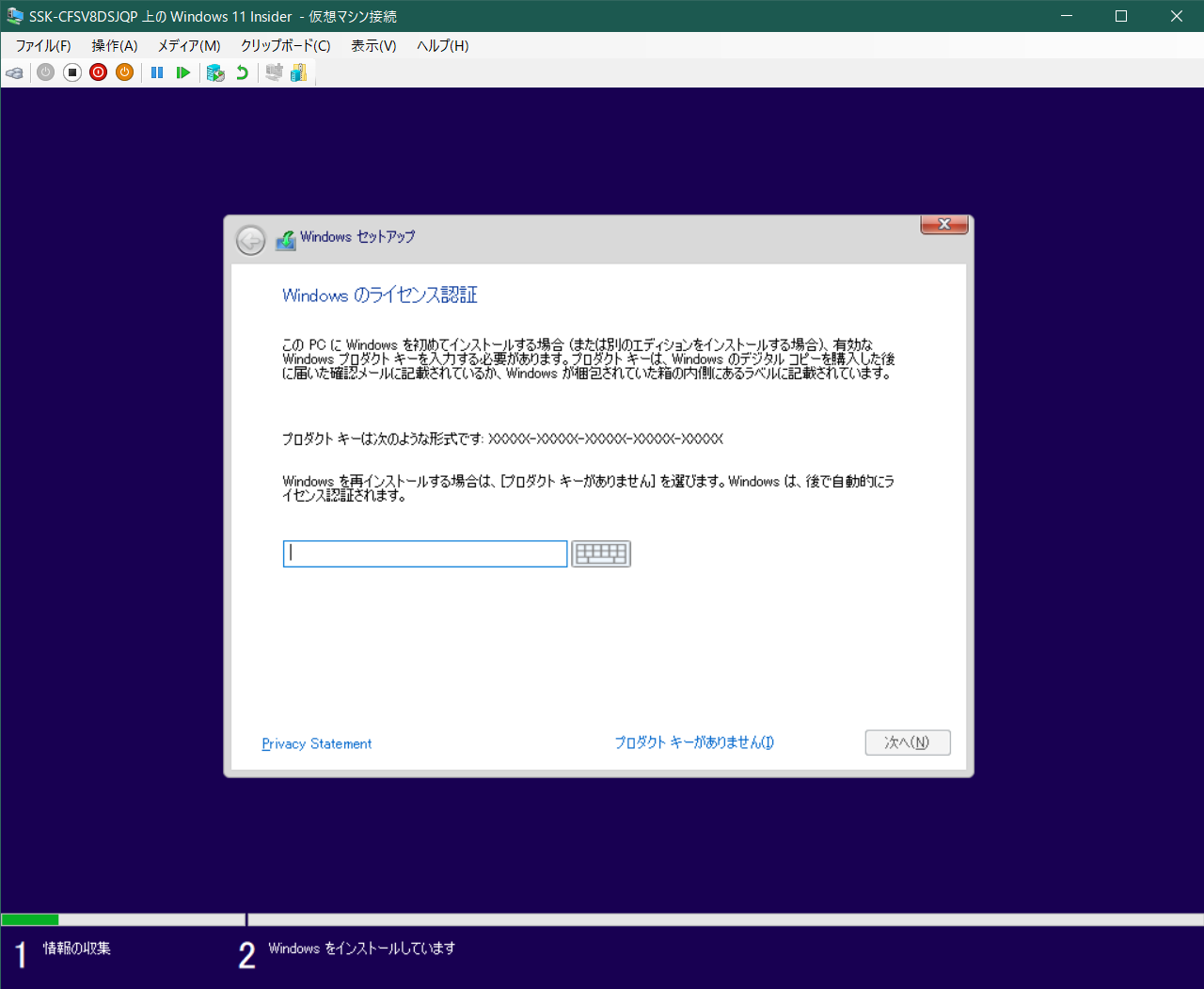Go back with the setup back arrow
This screenshot has height=989, width=1204.
click(x=250, y=241)
